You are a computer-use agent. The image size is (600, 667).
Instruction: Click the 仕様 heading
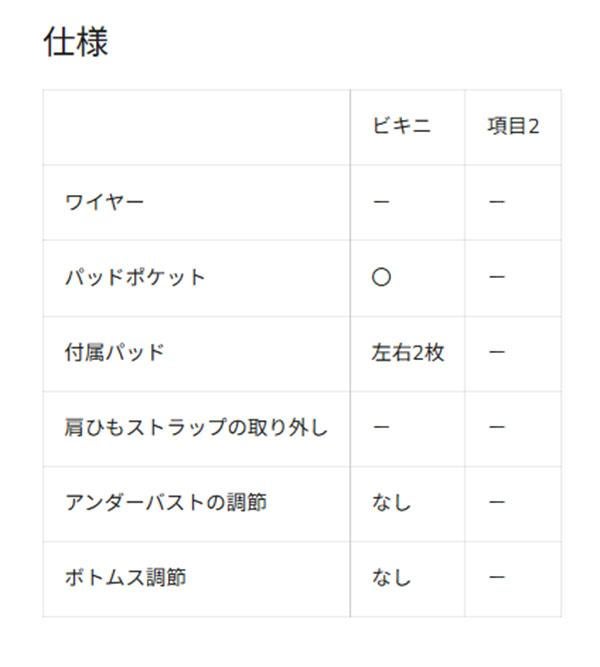point(76,42)
